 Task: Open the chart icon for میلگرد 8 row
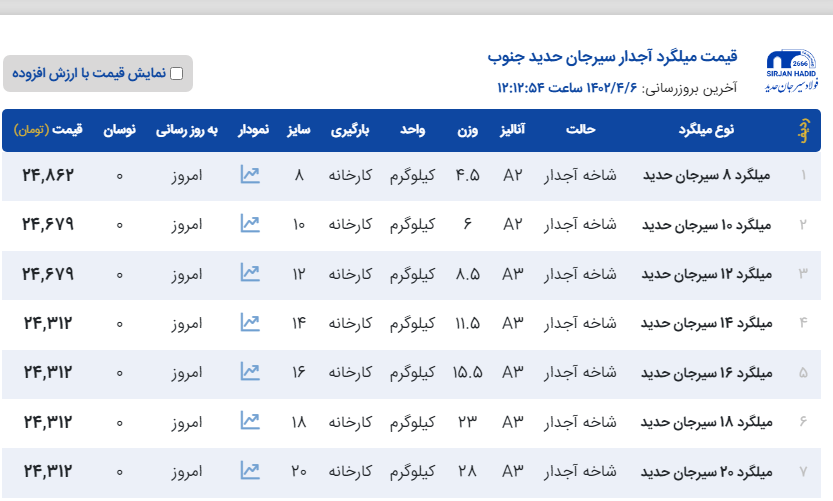(250, 175)
